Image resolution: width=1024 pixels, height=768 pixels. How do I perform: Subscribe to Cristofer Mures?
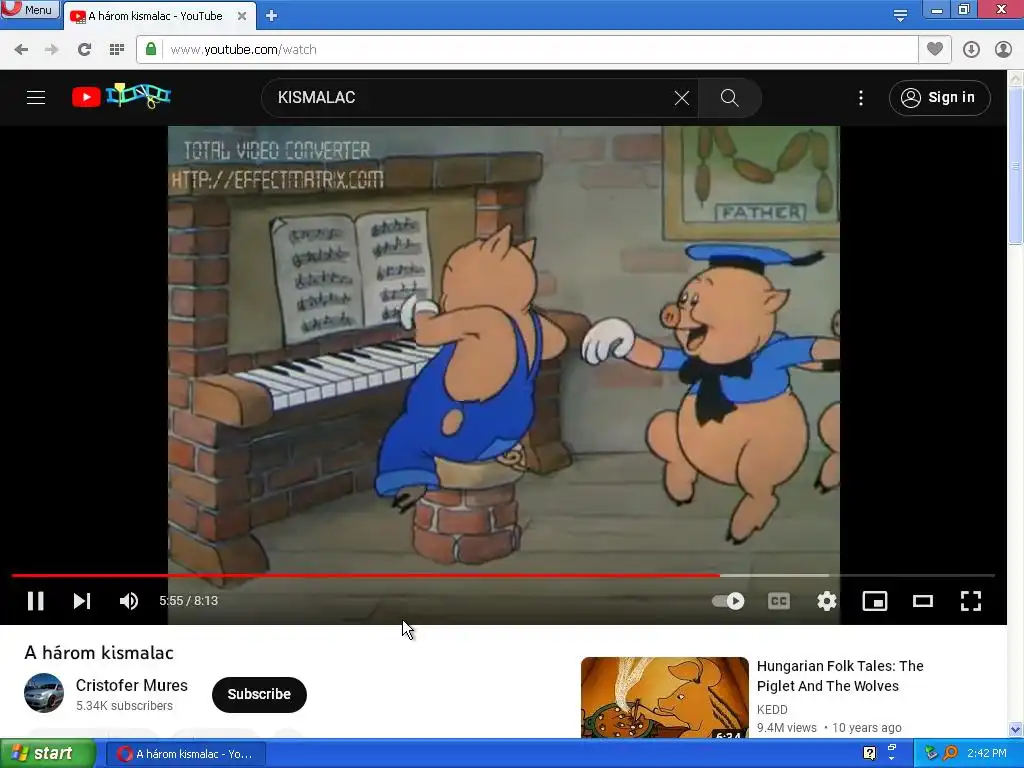(259, 694)
